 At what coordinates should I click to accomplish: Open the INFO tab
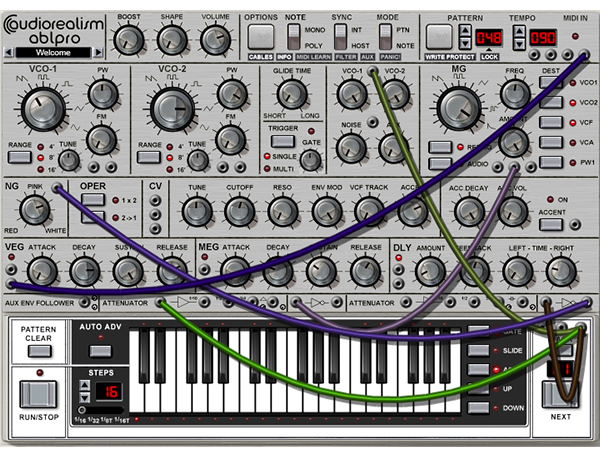click(x=284, y=57)
